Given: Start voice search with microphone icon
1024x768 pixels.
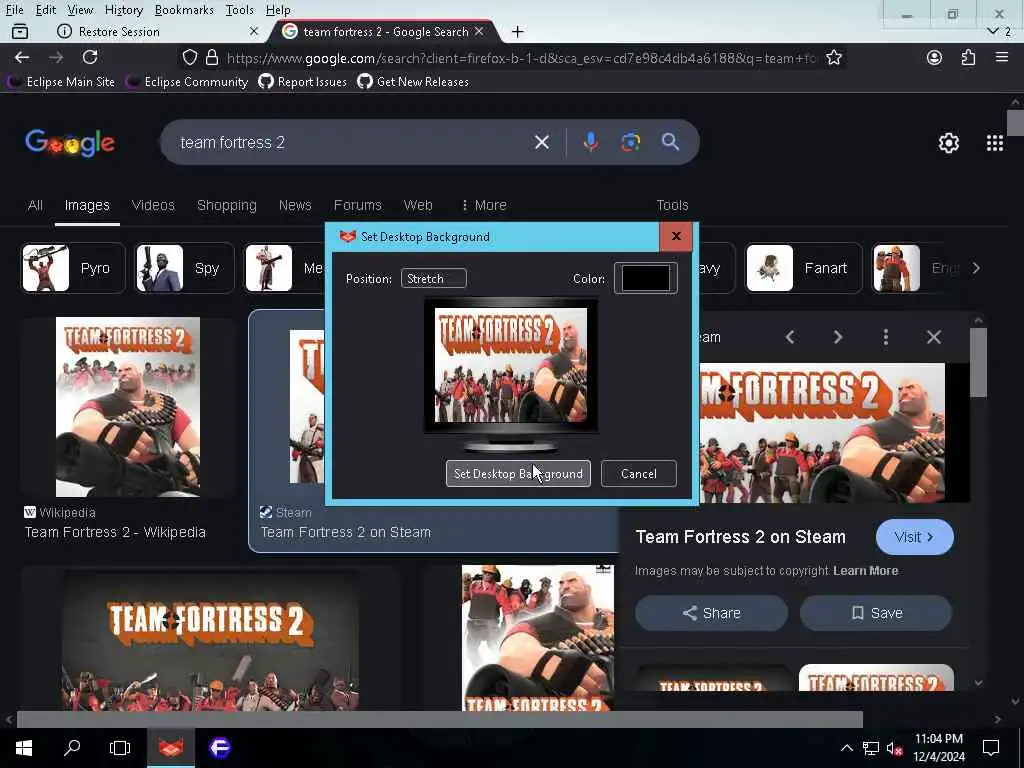Looking at the screenshot, I should point(590,142).
